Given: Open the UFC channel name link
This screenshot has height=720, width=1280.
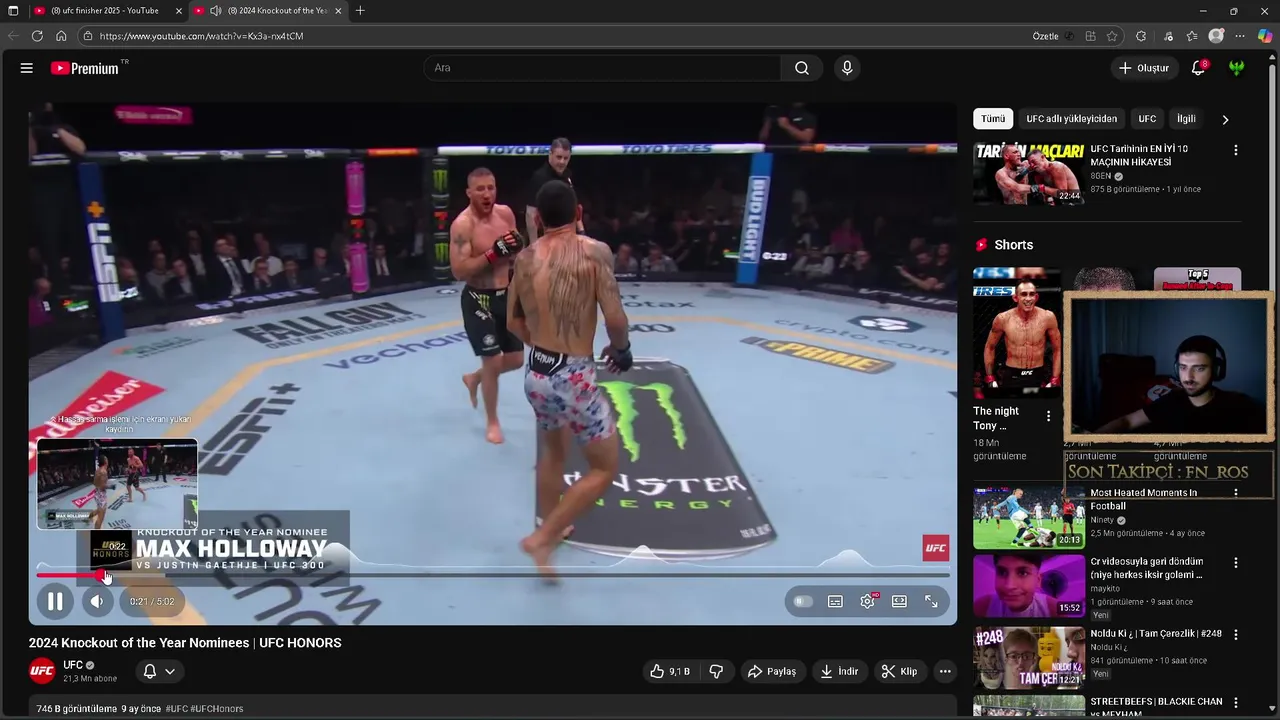Looking at the screenshot, I should (73, 665).
